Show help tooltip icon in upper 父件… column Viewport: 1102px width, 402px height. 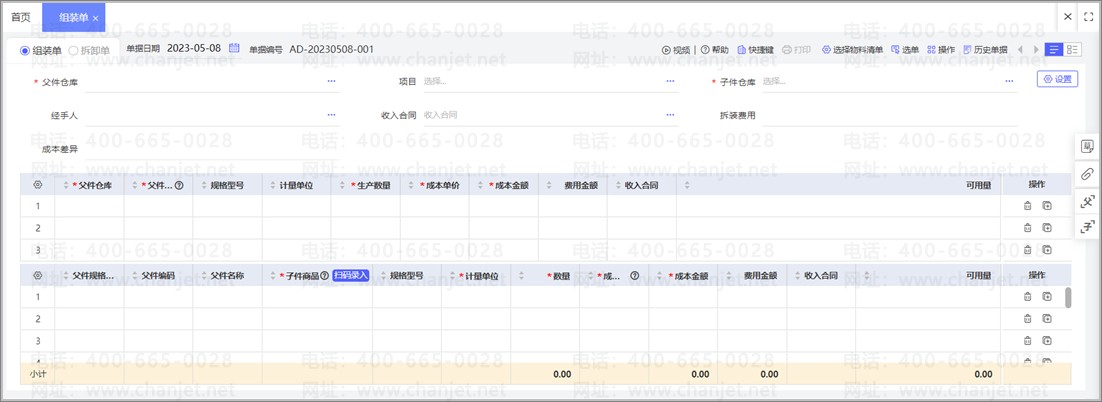point(179,186)
